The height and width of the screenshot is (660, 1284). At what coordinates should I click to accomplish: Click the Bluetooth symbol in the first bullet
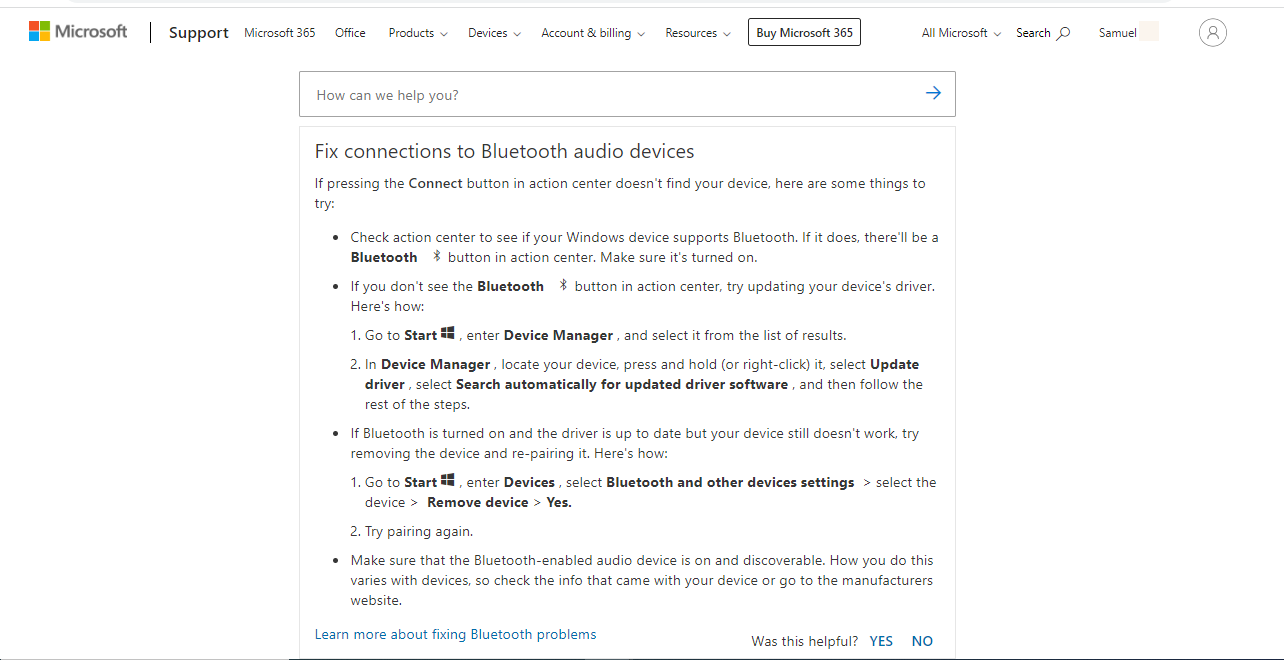click(436, 257)
